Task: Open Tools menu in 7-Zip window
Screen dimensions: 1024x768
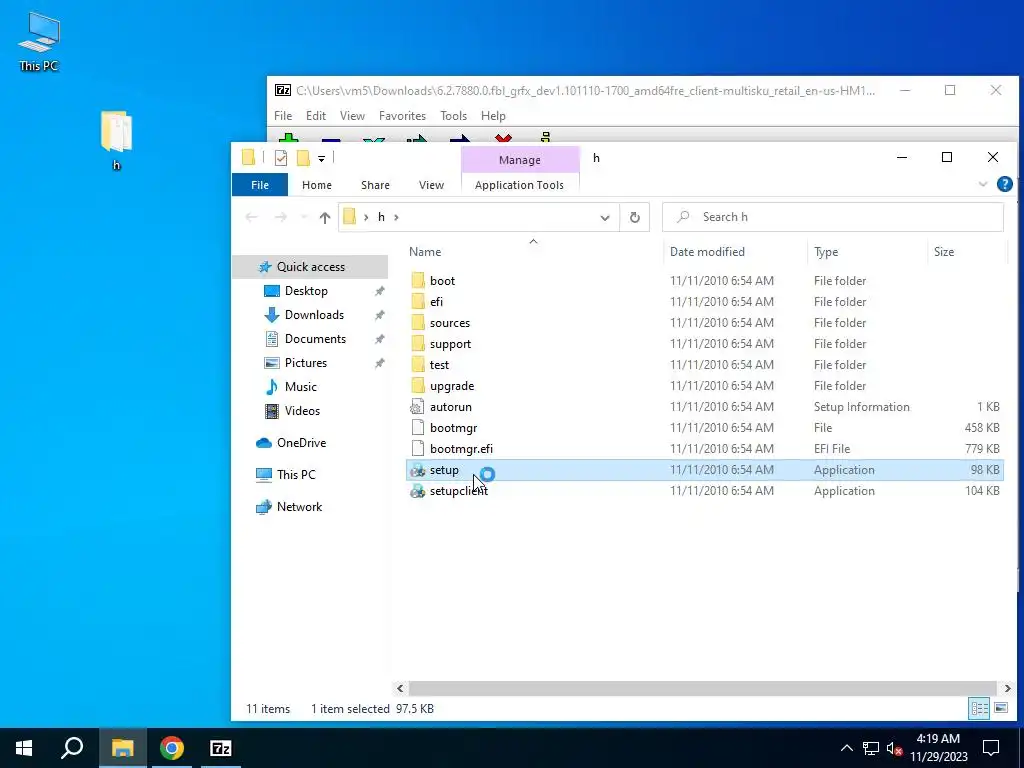Action: [453, 116]
